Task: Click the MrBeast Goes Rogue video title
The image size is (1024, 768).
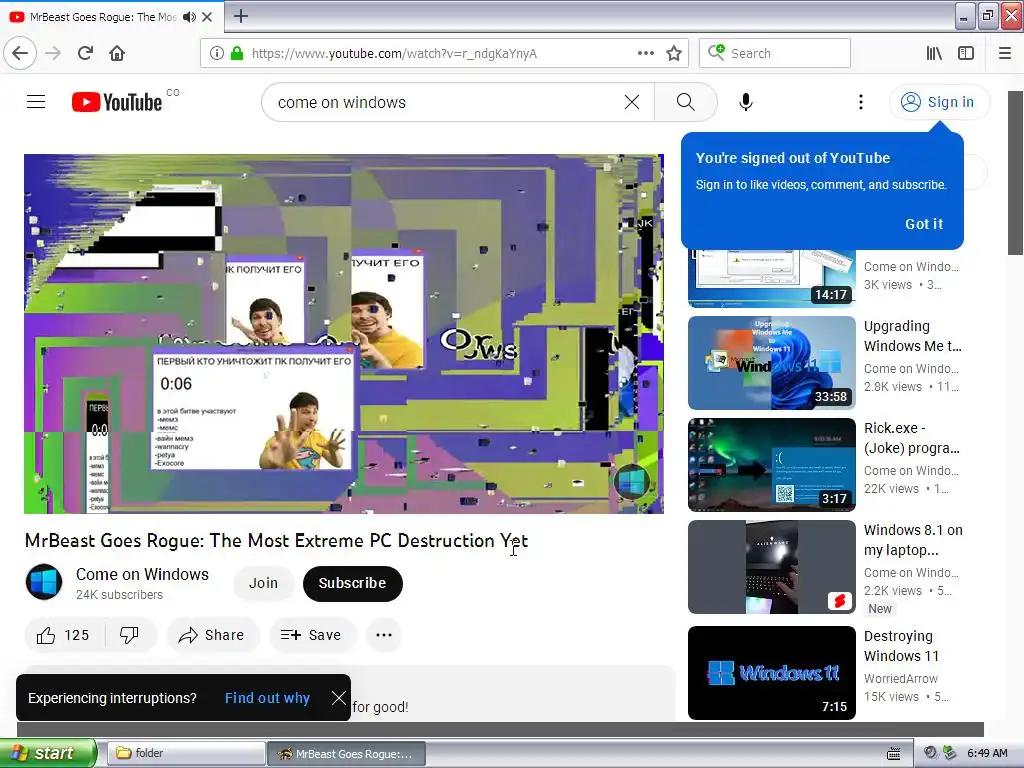Action: click(276, 541)
